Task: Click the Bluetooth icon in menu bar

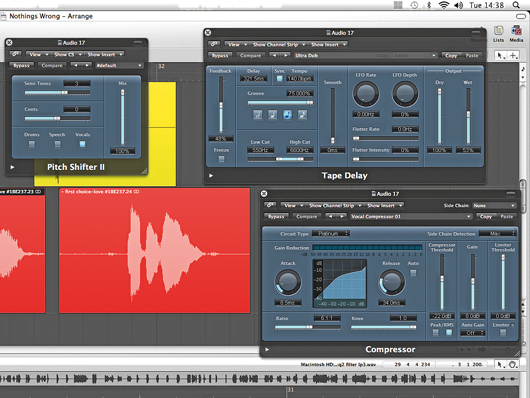Action: (x=429, y=5)
